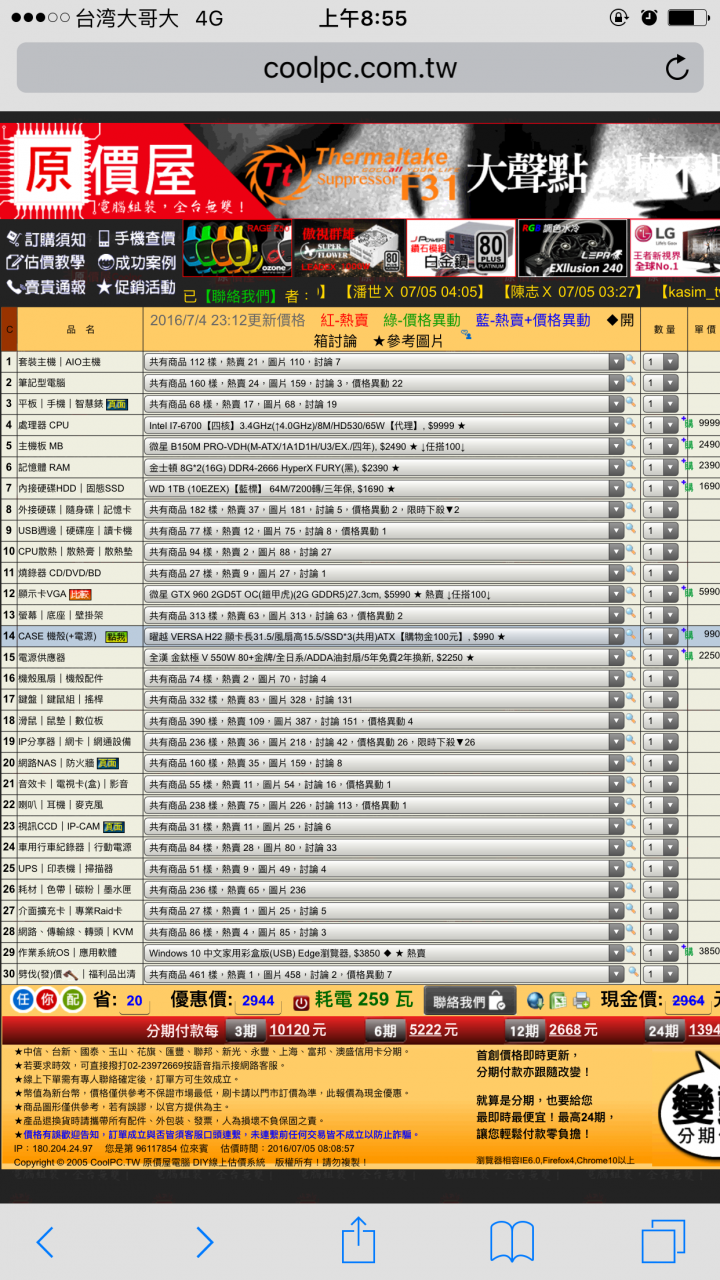The image size is (720, 1280).
Task: Click the ★參考圖片 link
Action: 408,341
